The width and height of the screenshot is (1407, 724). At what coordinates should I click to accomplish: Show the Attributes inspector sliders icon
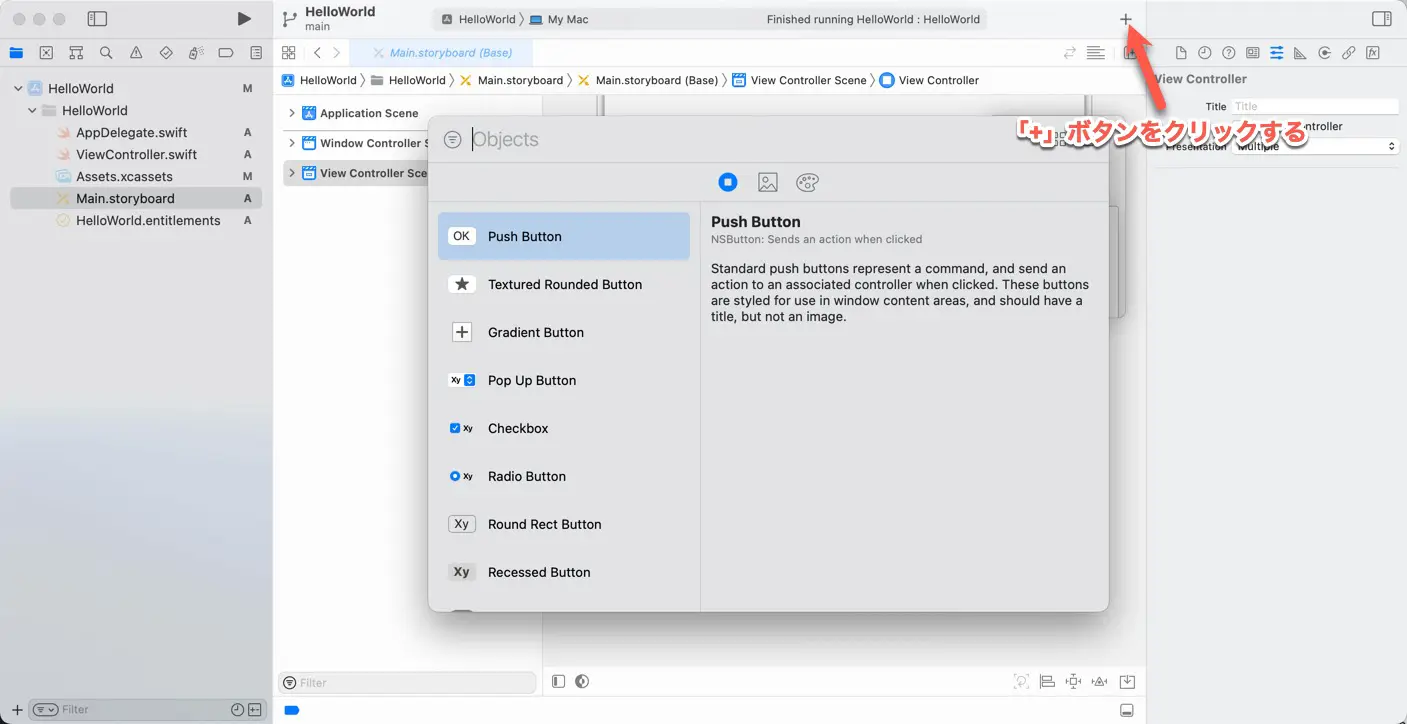(1277, 53)
